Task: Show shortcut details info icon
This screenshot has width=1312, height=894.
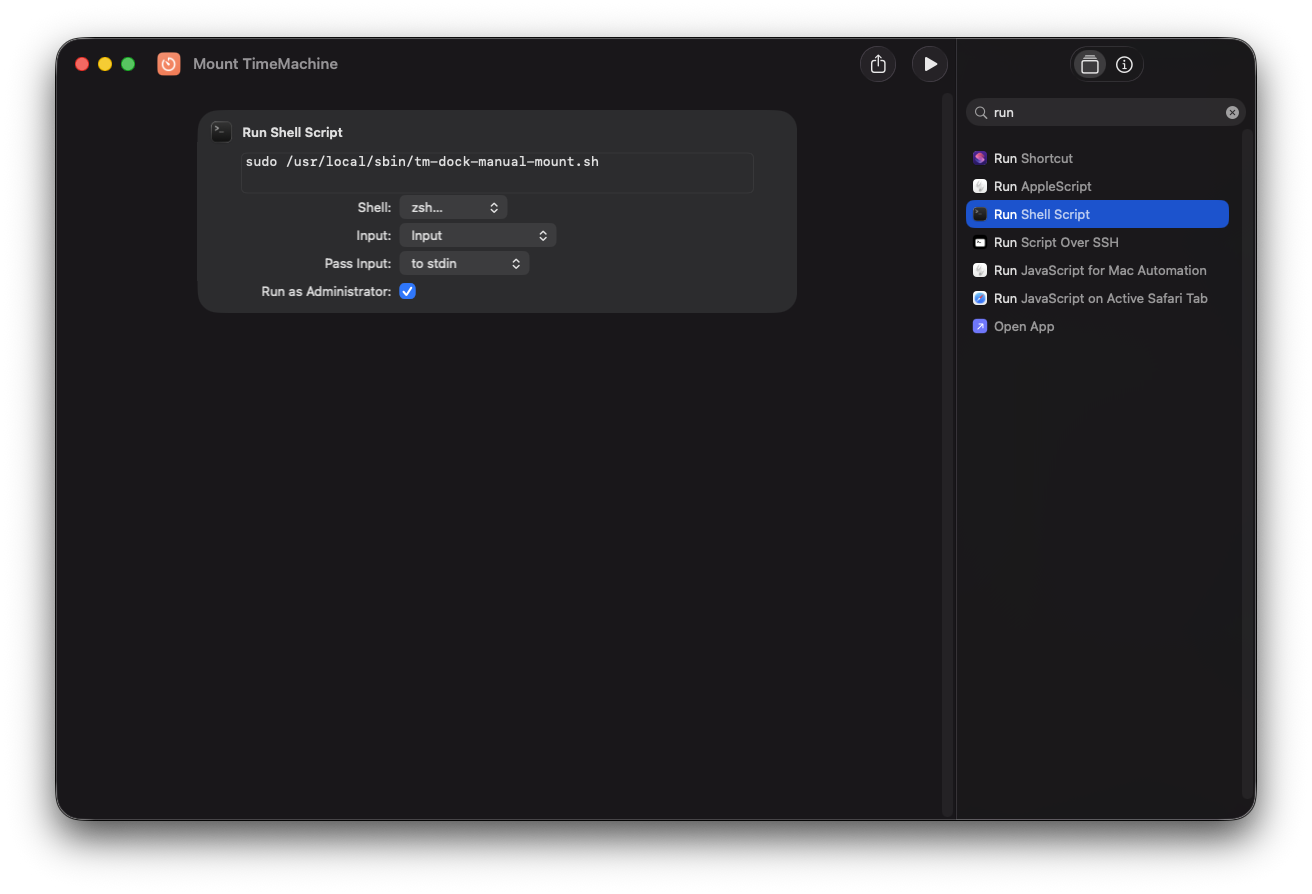Action: pyautogui.click(x=1124, y=65)
